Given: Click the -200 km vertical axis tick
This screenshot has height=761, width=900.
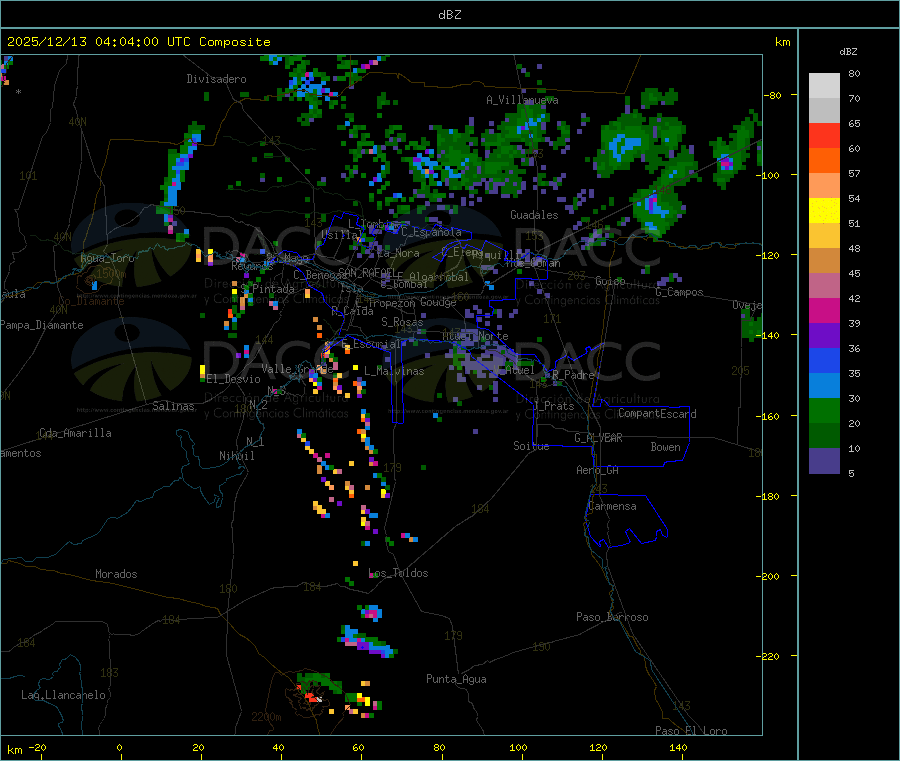Looking at the screenshot, I should point(767,576).
